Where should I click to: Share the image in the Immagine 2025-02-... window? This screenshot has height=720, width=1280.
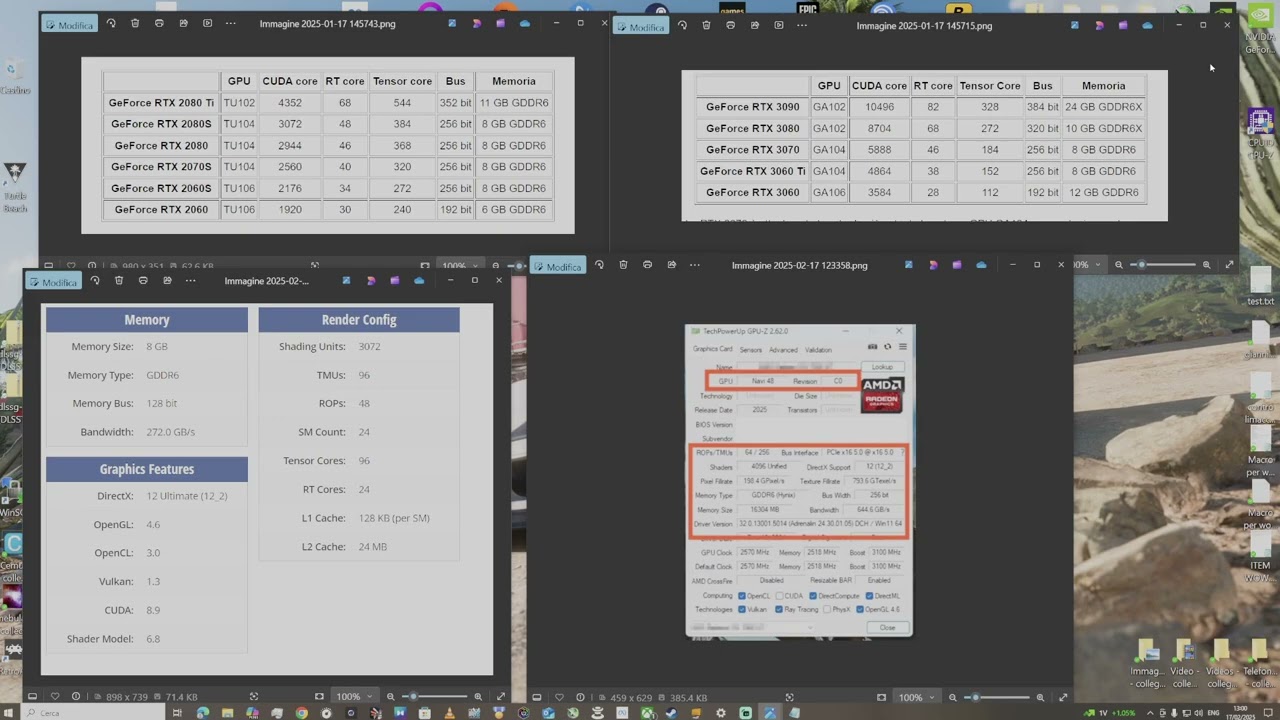click(x=167, y=281)
